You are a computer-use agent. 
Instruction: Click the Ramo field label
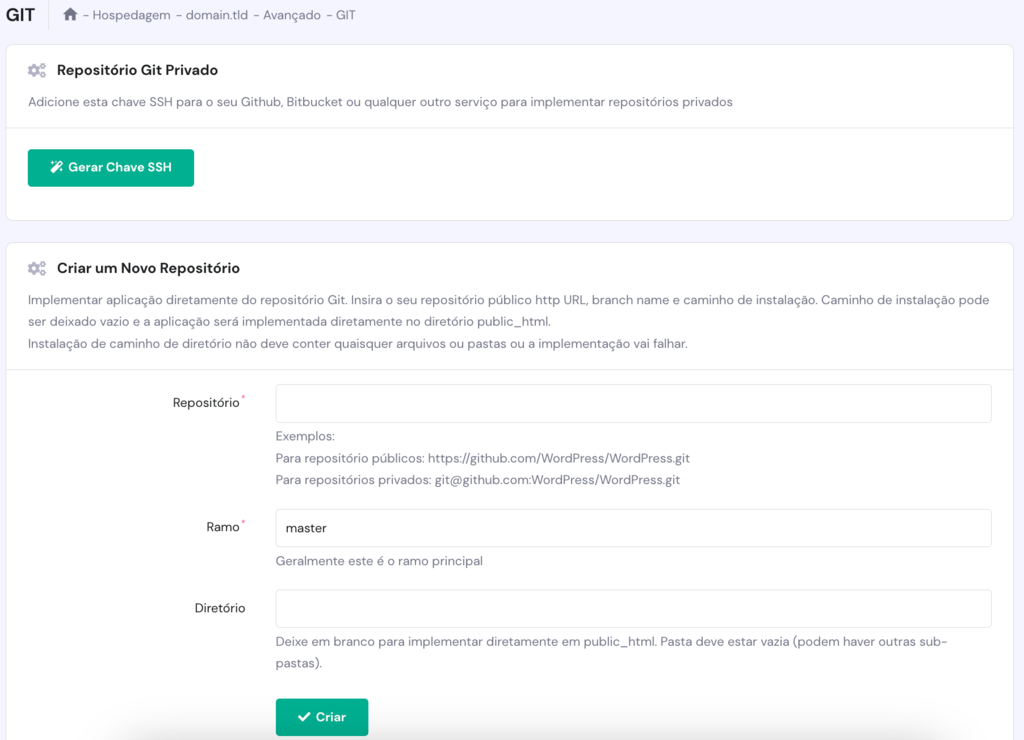tap(224, 527)
